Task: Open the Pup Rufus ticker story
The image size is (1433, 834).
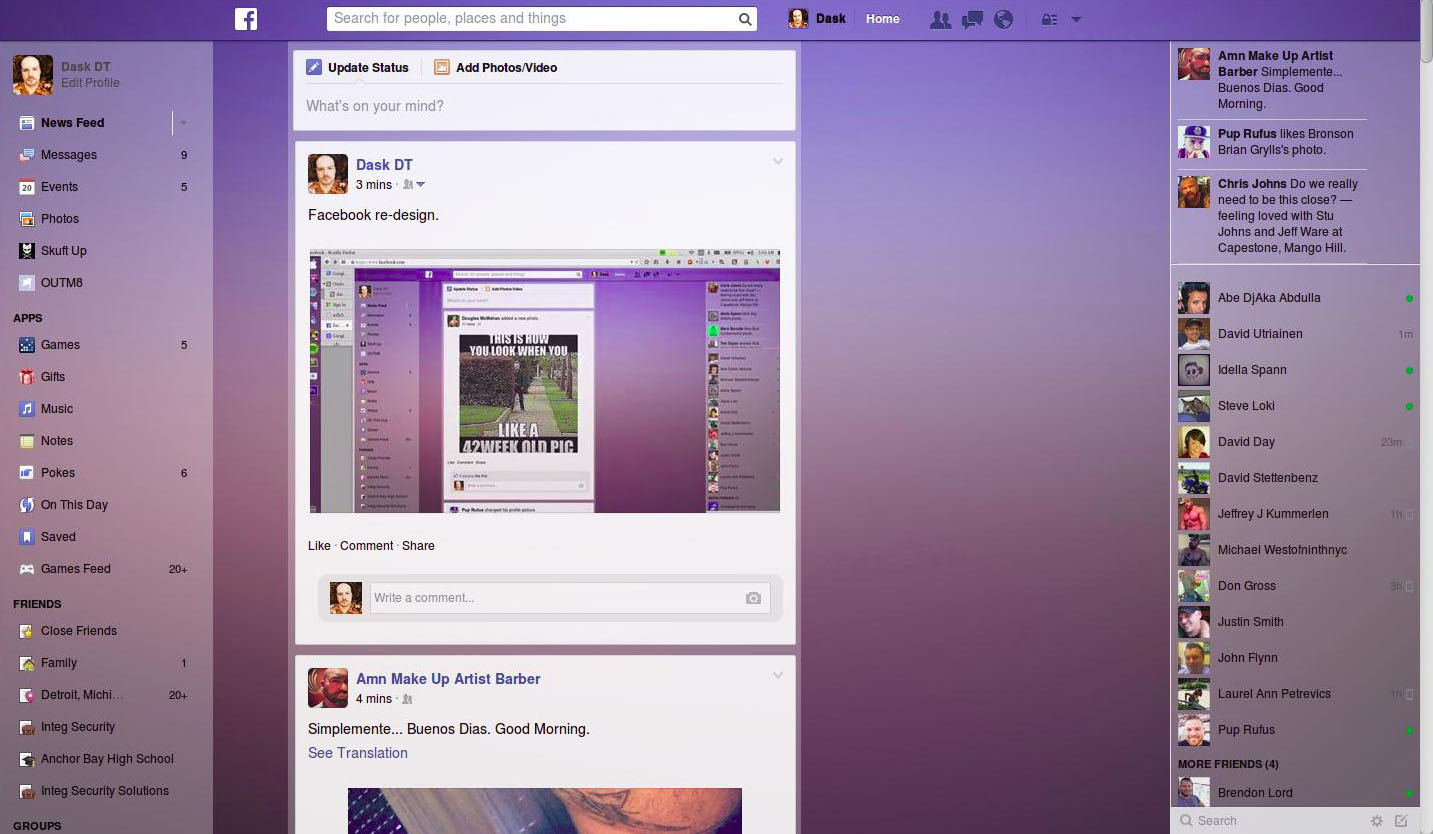Action: [x=1272, y=142]
